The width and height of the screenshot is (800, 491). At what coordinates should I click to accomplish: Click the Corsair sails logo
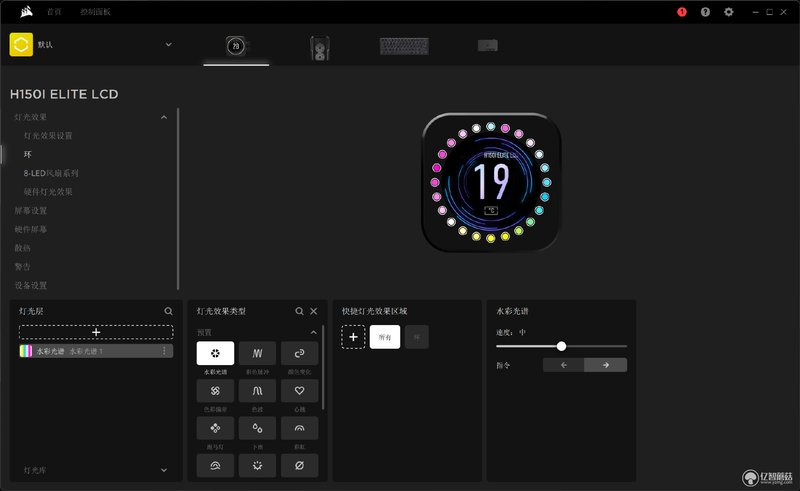click(x=27, y=11)
